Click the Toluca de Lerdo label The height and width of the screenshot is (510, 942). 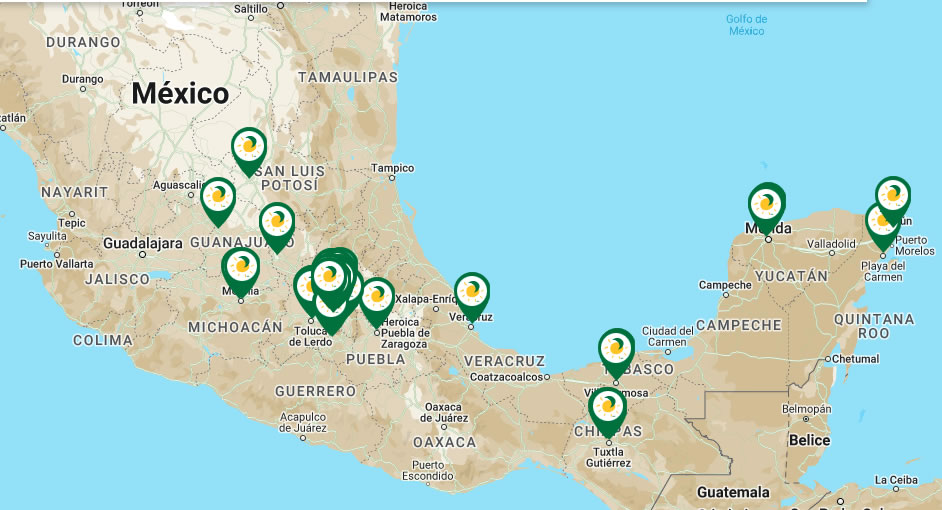click(x=311, y=336)
